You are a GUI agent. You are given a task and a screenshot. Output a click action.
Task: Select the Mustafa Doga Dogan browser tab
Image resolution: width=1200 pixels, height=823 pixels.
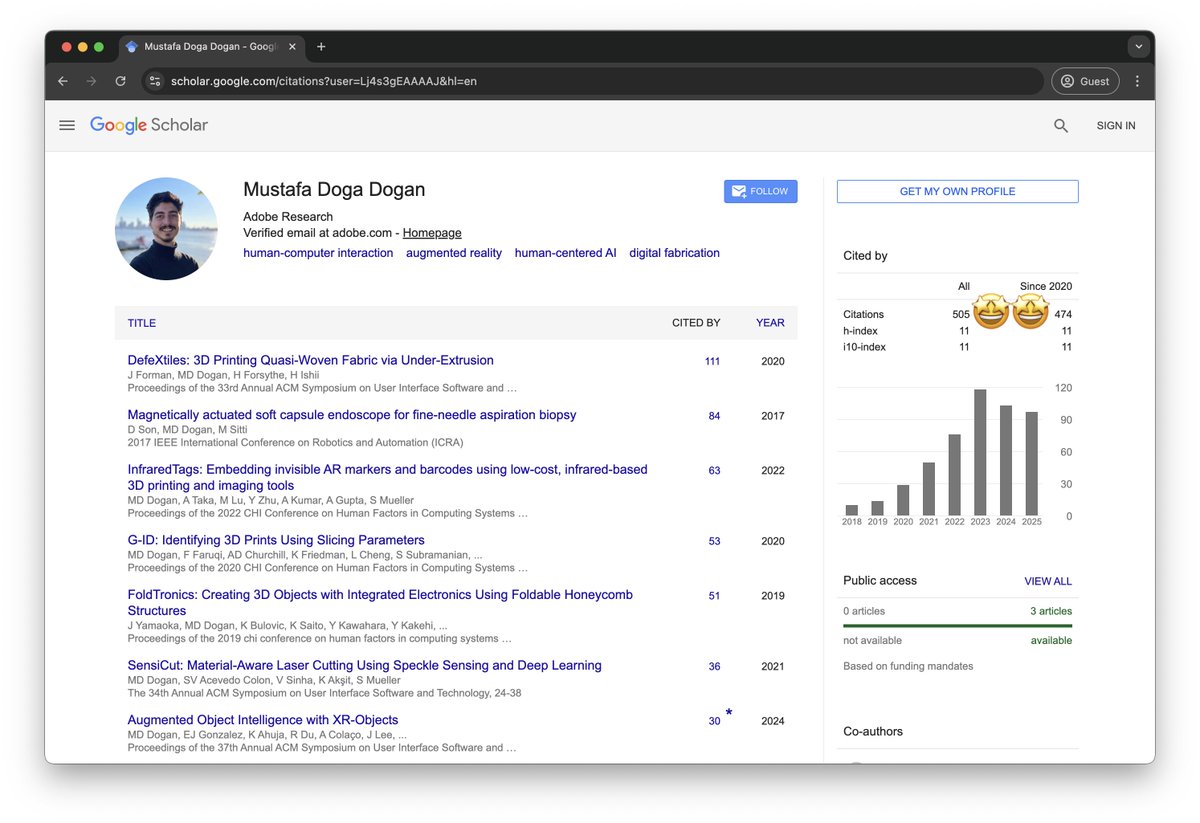point(210,47)
